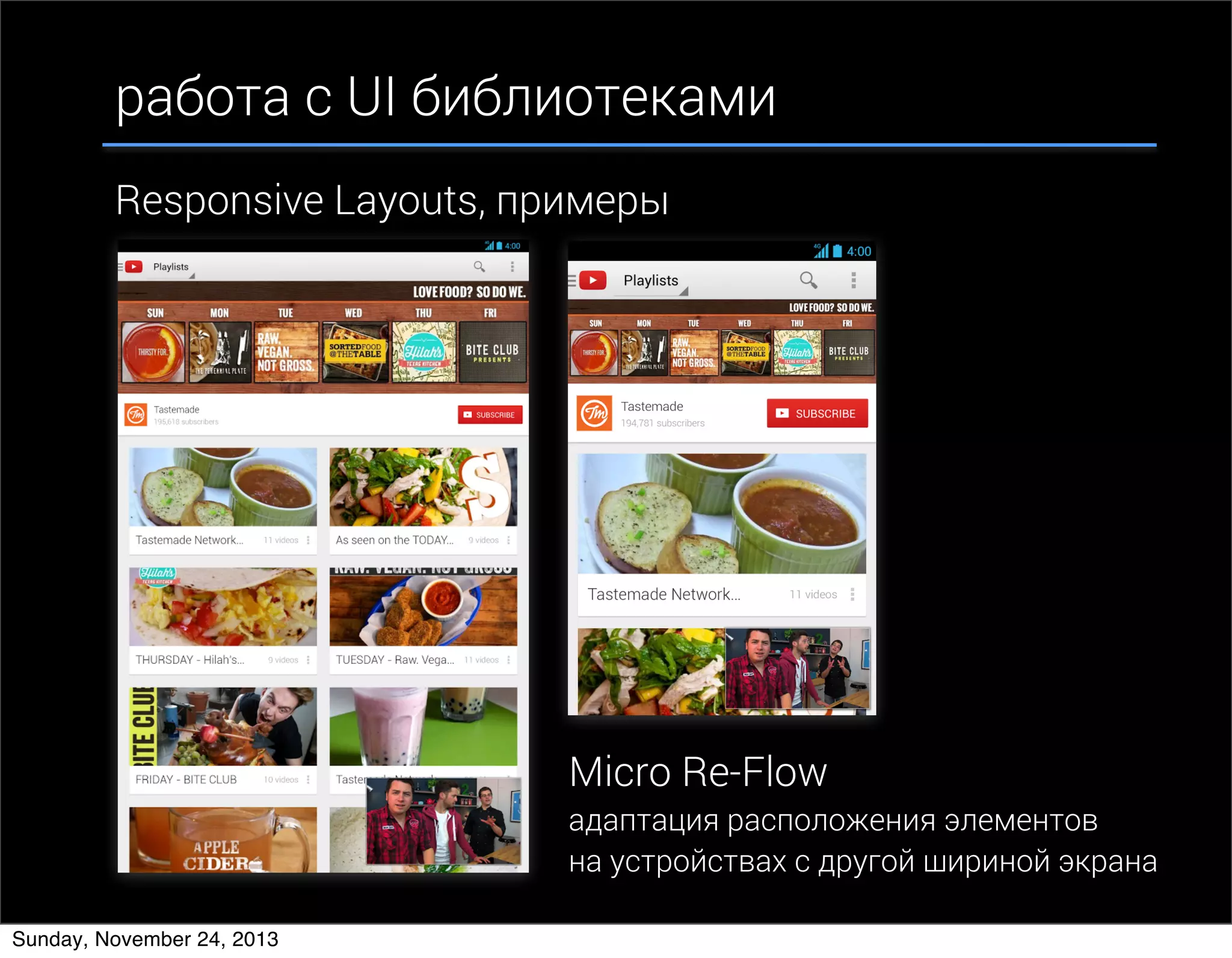Click SUBSCRIBE button on the phone screen
This screenshot has height=958, width=1232.
[818, 413]
